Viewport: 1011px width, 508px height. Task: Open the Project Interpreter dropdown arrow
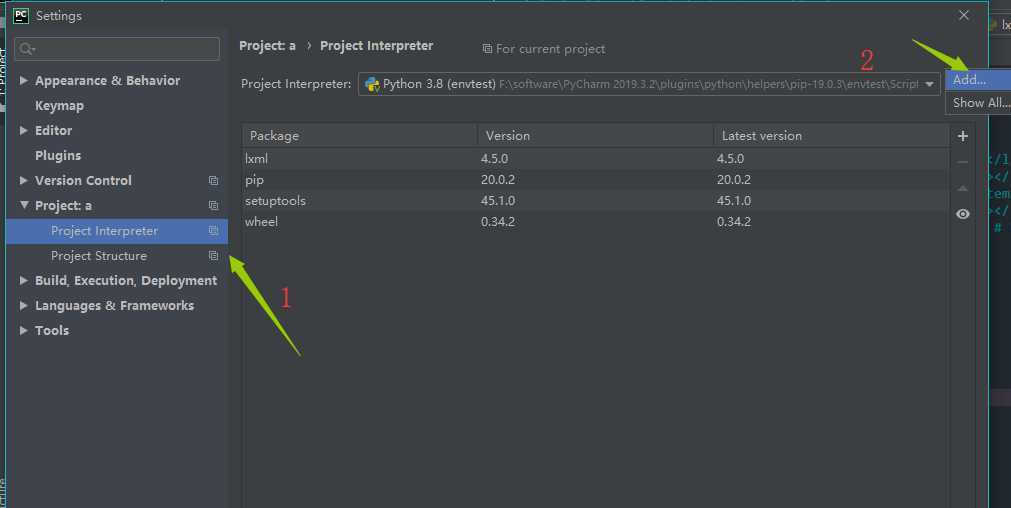point(929,84)
